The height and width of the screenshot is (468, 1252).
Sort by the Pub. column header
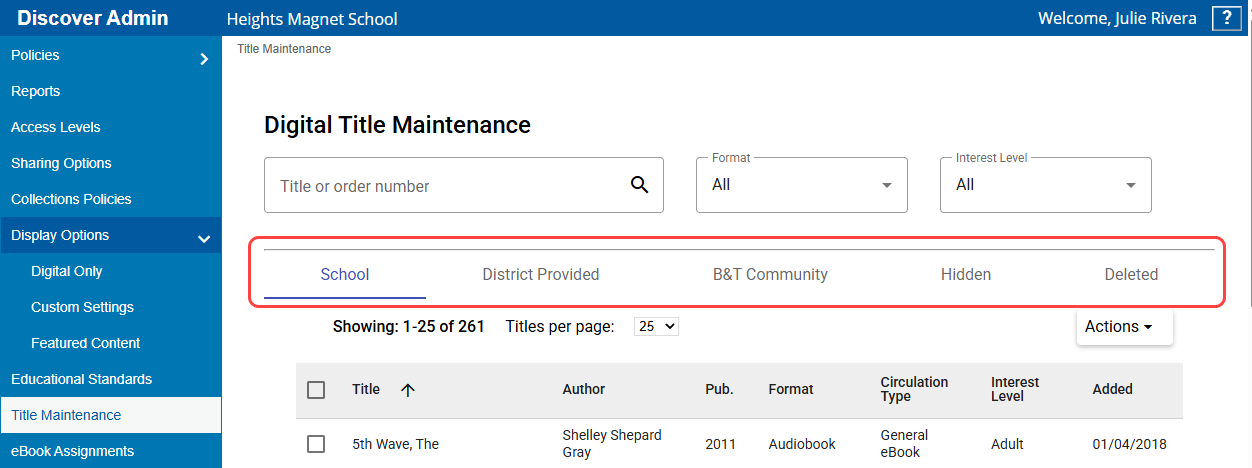click(x=719, y=389)
